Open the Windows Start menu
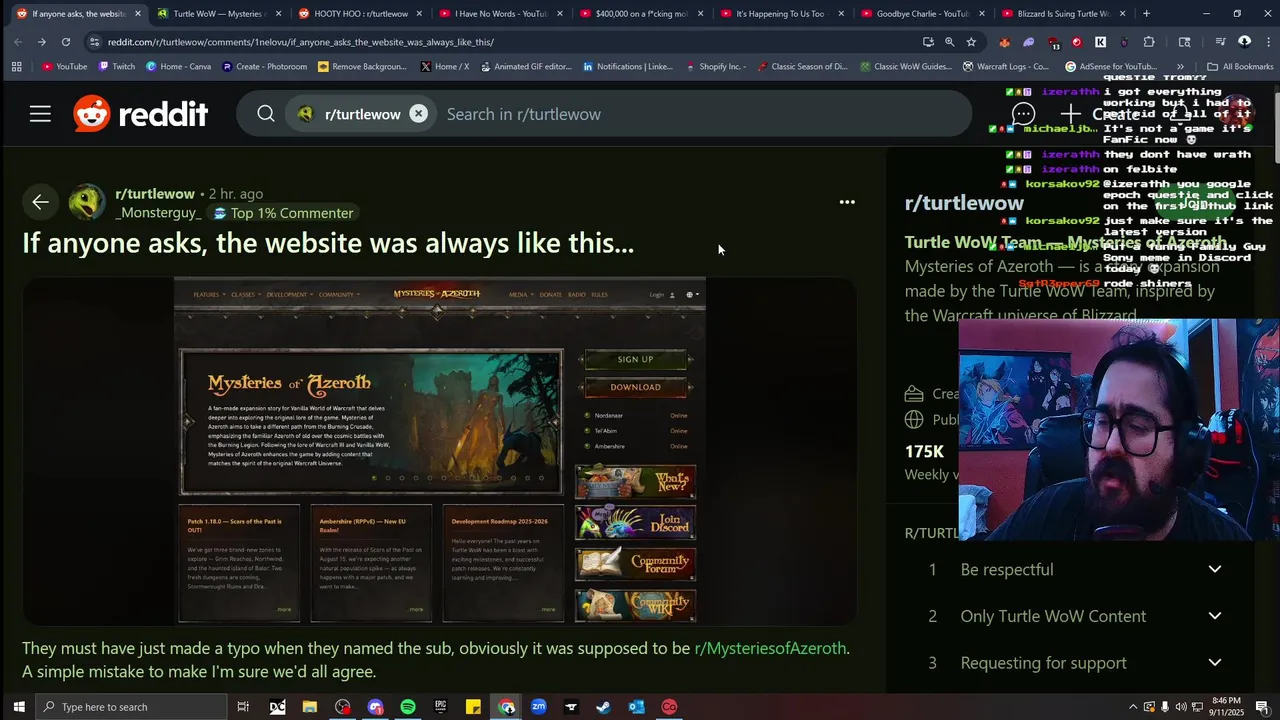The width and height of the screenshot is (1280, 720). click(18, 707)
